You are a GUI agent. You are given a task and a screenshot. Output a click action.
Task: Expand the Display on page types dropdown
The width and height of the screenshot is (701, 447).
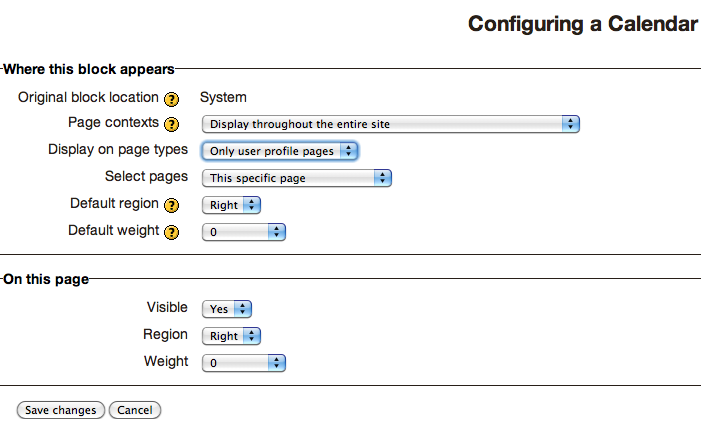tap(280, 151)
